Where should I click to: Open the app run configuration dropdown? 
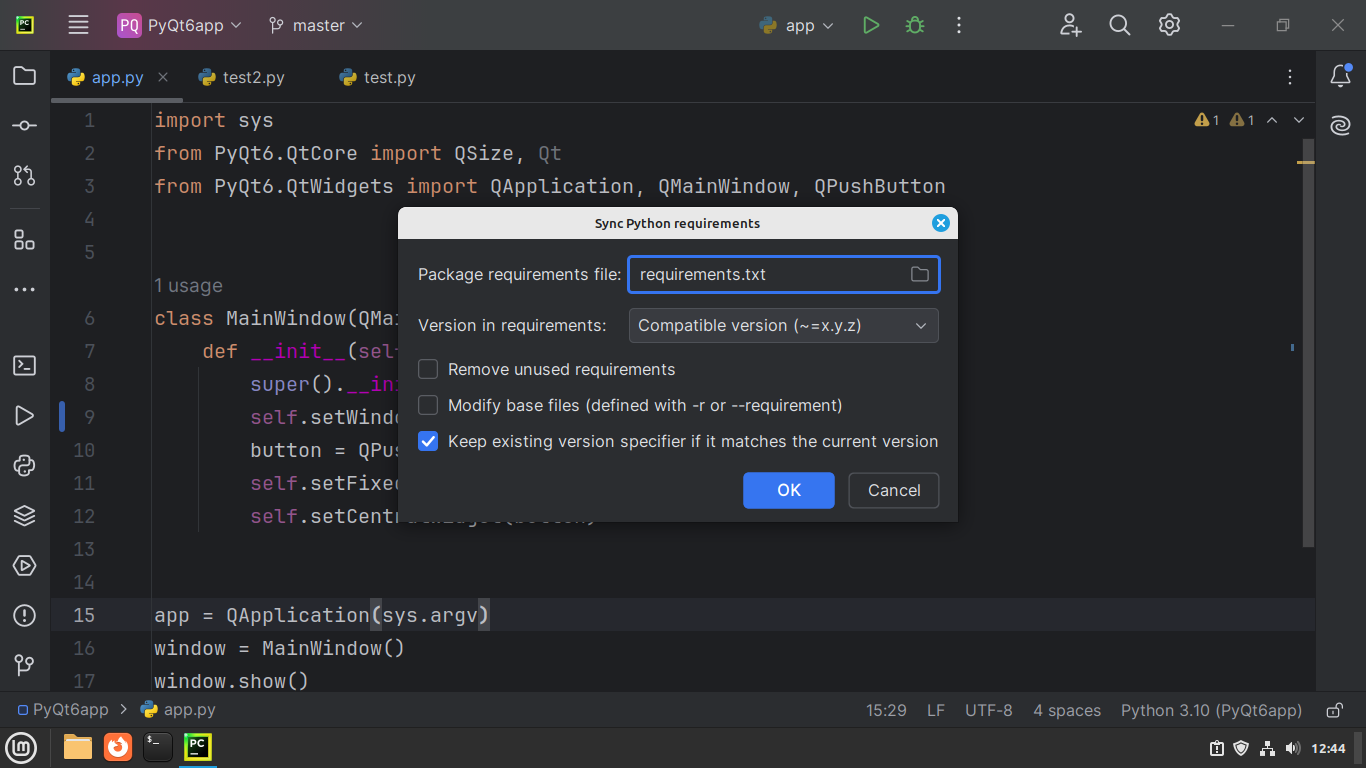point(797,26)
